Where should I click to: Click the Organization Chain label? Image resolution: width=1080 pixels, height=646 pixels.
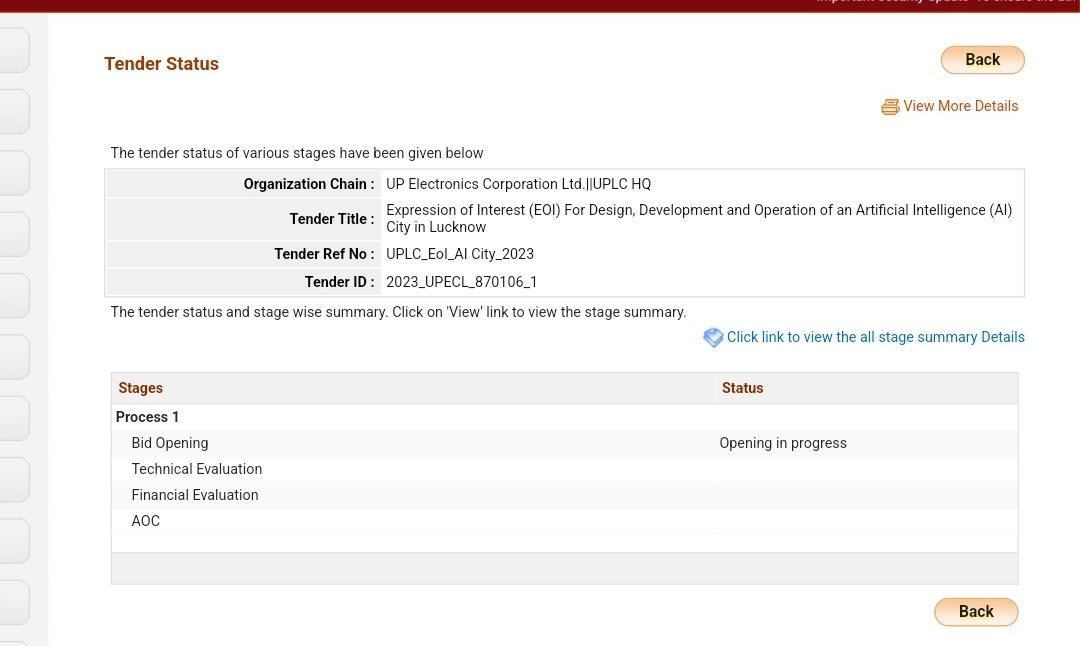click(309, 184)
